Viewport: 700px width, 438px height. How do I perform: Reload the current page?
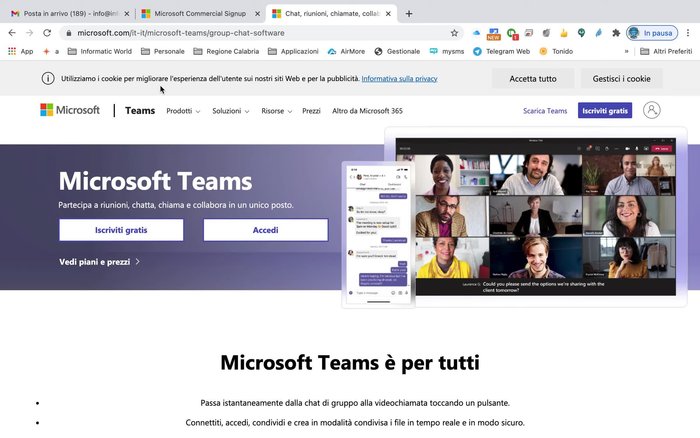click(47, 33)
